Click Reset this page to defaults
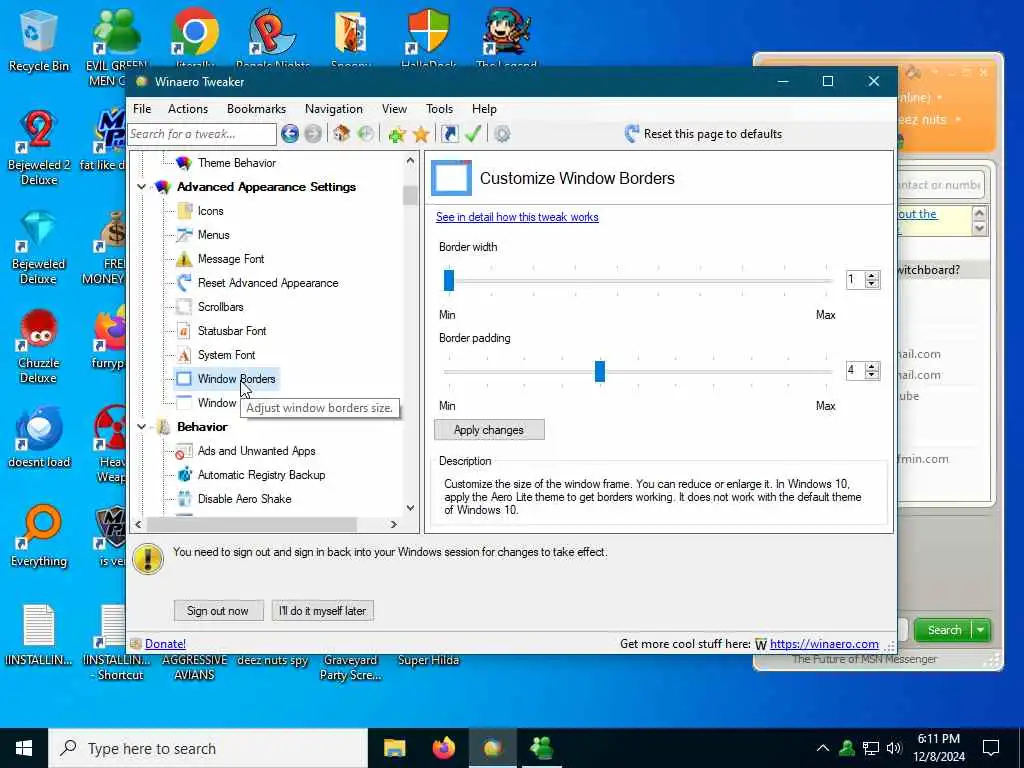The image size is (1024, 768). [703, 134]
